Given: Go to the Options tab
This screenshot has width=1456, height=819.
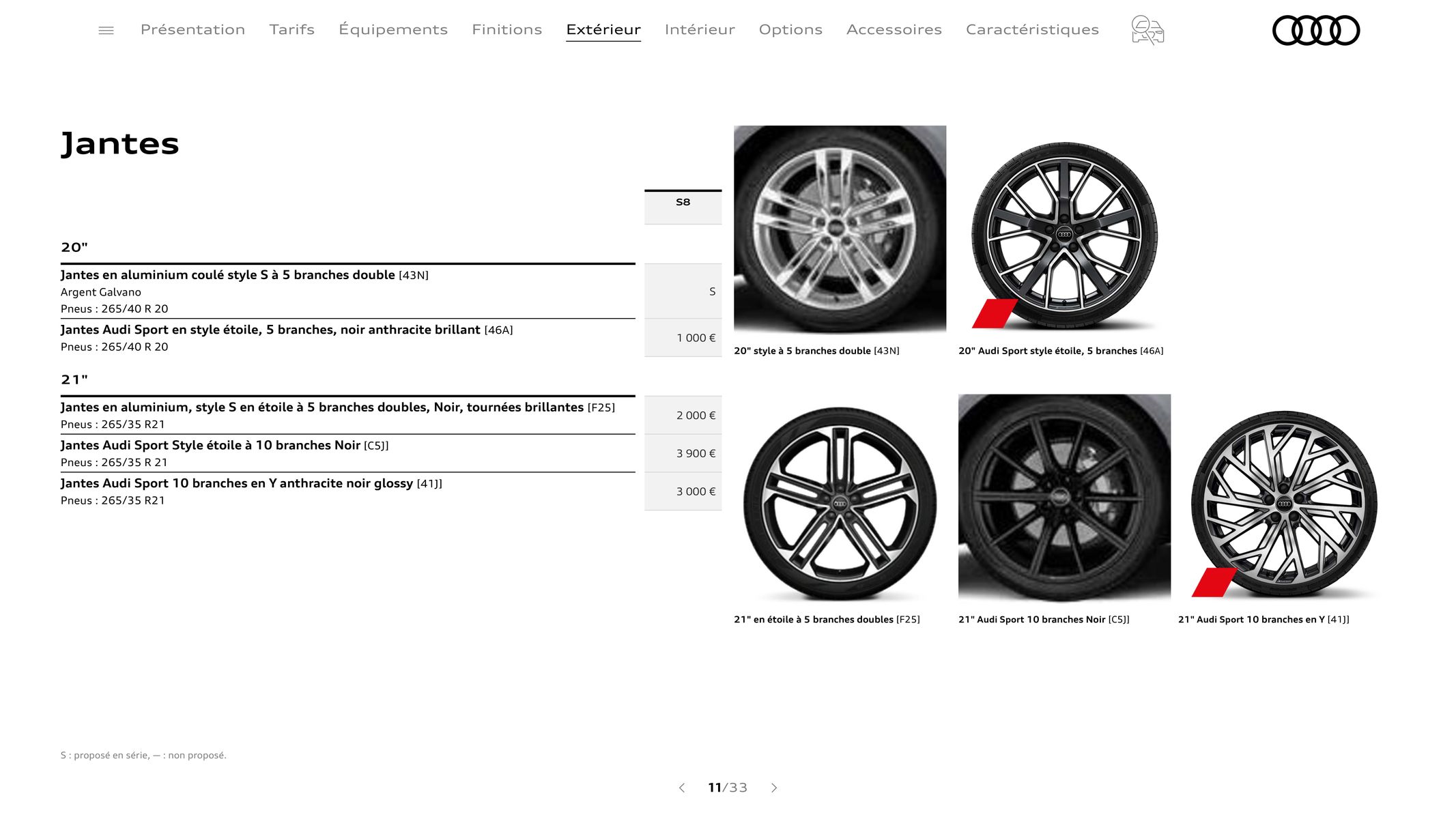Looking at the screenshot, I should click(x=790, y=29).
